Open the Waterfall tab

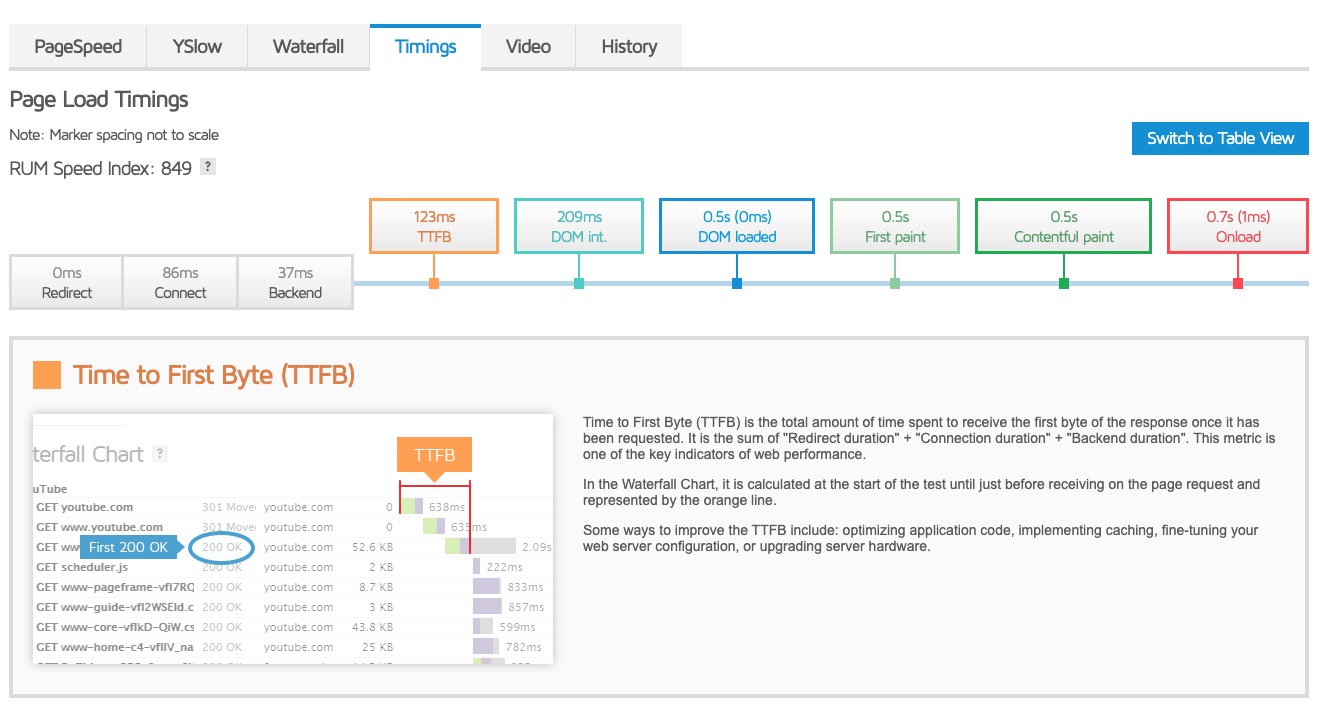click(308, 47)
